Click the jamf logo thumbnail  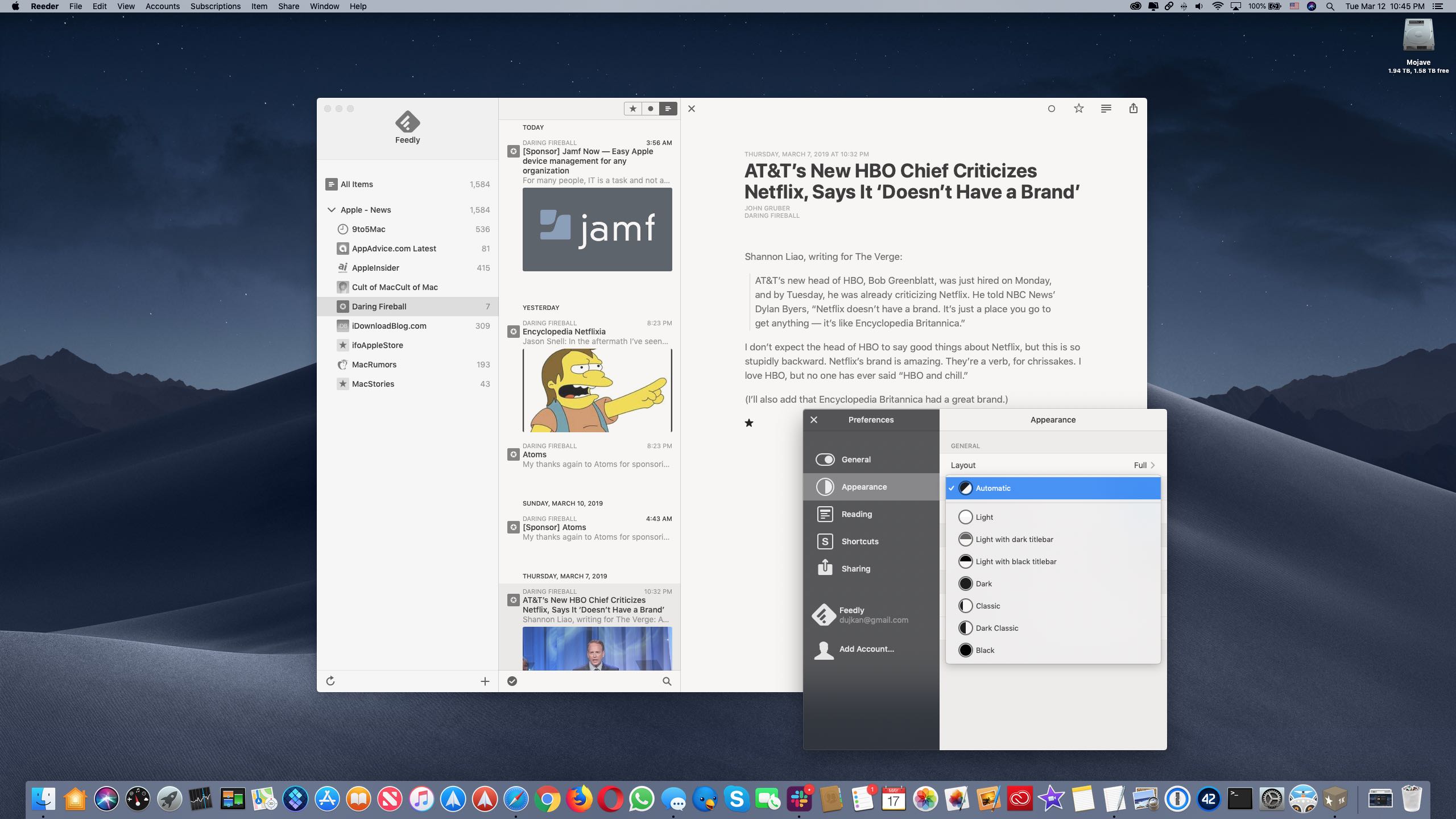597,229
